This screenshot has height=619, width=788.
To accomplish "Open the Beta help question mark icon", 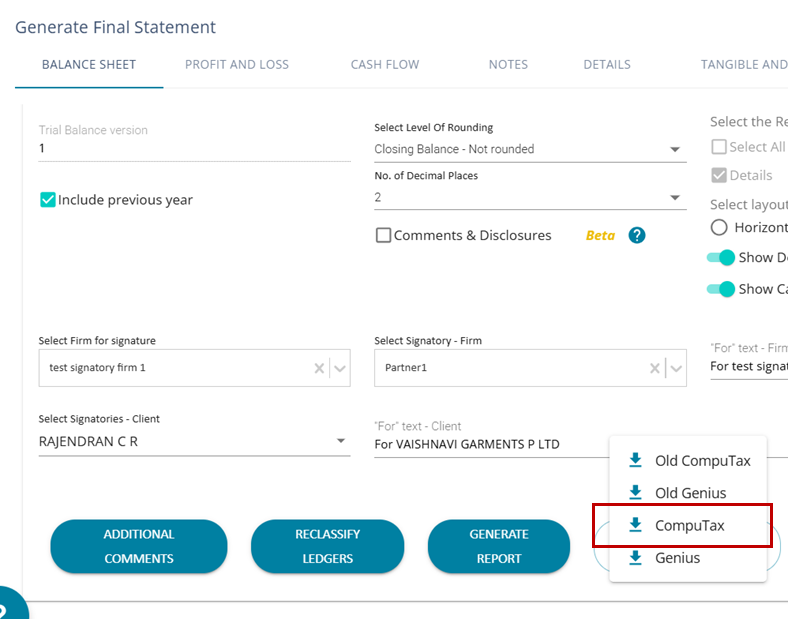I will [x=637, y=236].
